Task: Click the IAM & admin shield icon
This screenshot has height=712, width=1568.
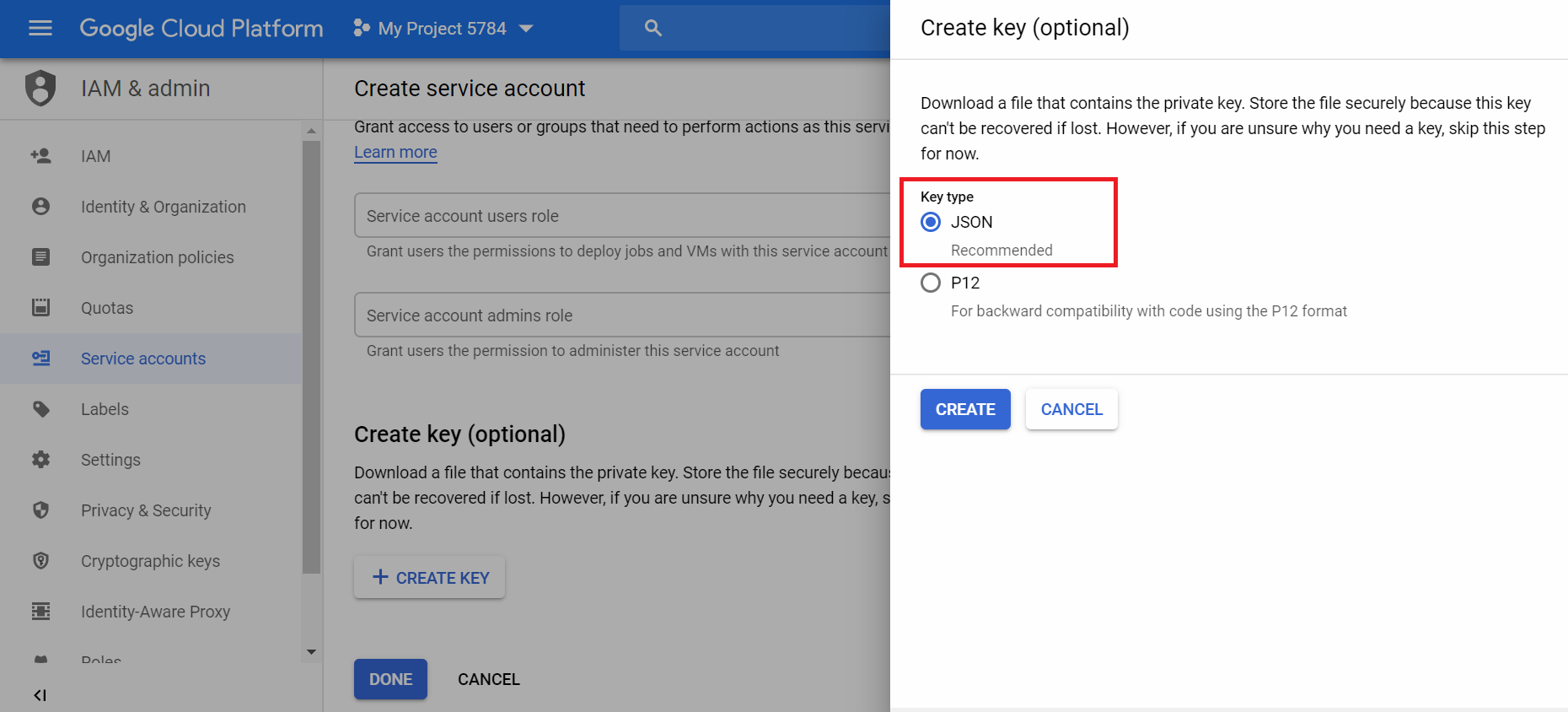Action: [x=40, y=88]
